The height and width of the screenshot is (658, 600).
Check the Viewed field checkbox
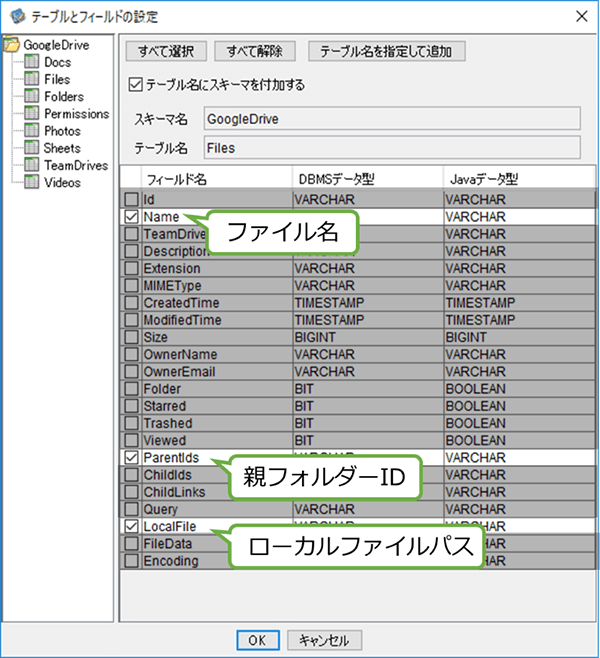pos(131,440)
